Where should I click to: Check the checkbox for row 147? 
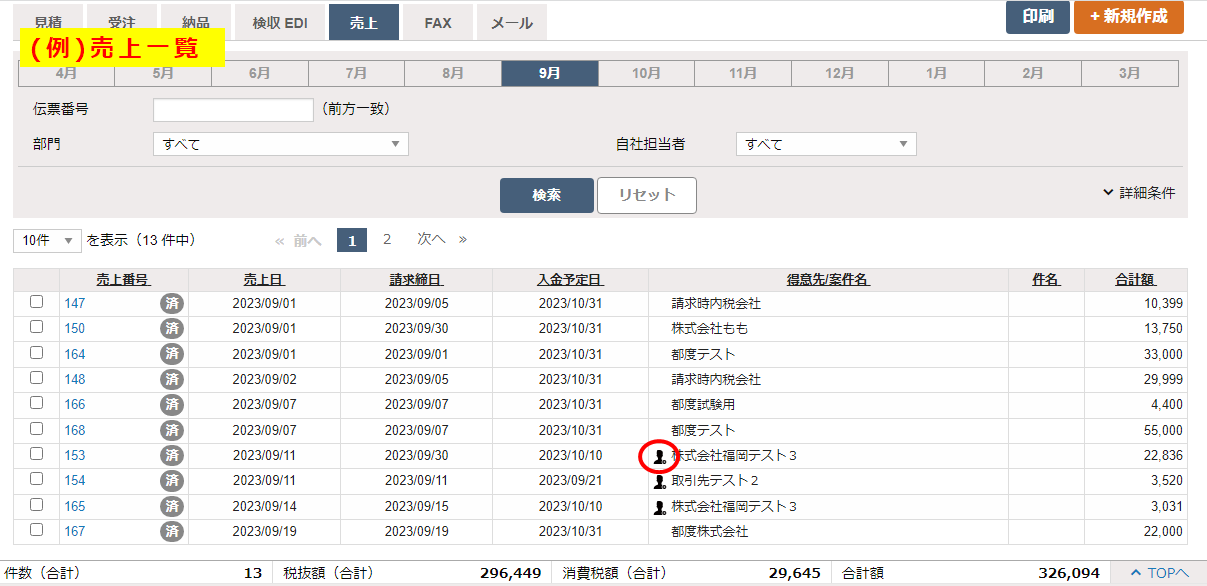(36, 303)
